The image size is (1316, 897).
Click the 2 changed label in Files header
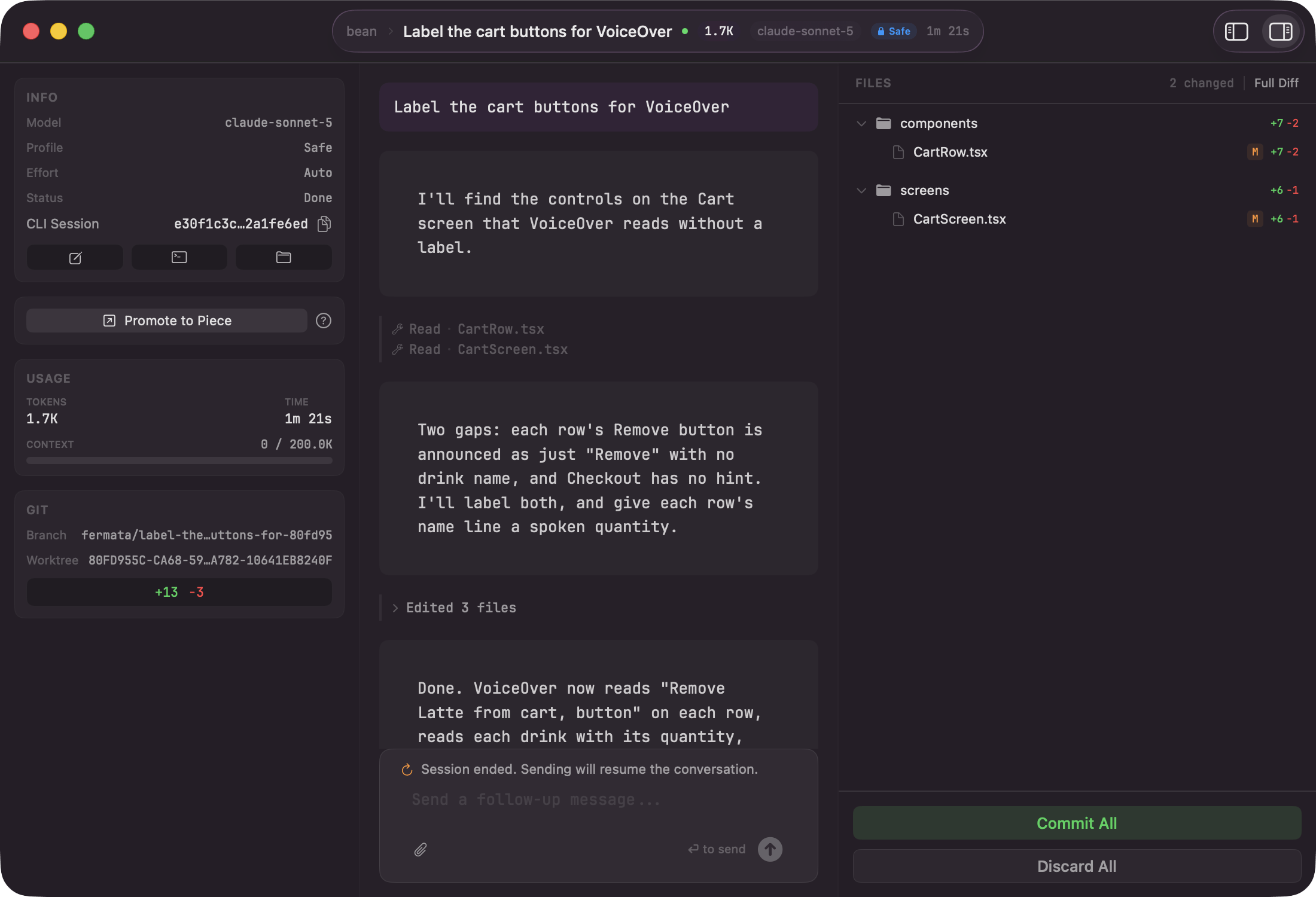click(x=1201, y=83)
